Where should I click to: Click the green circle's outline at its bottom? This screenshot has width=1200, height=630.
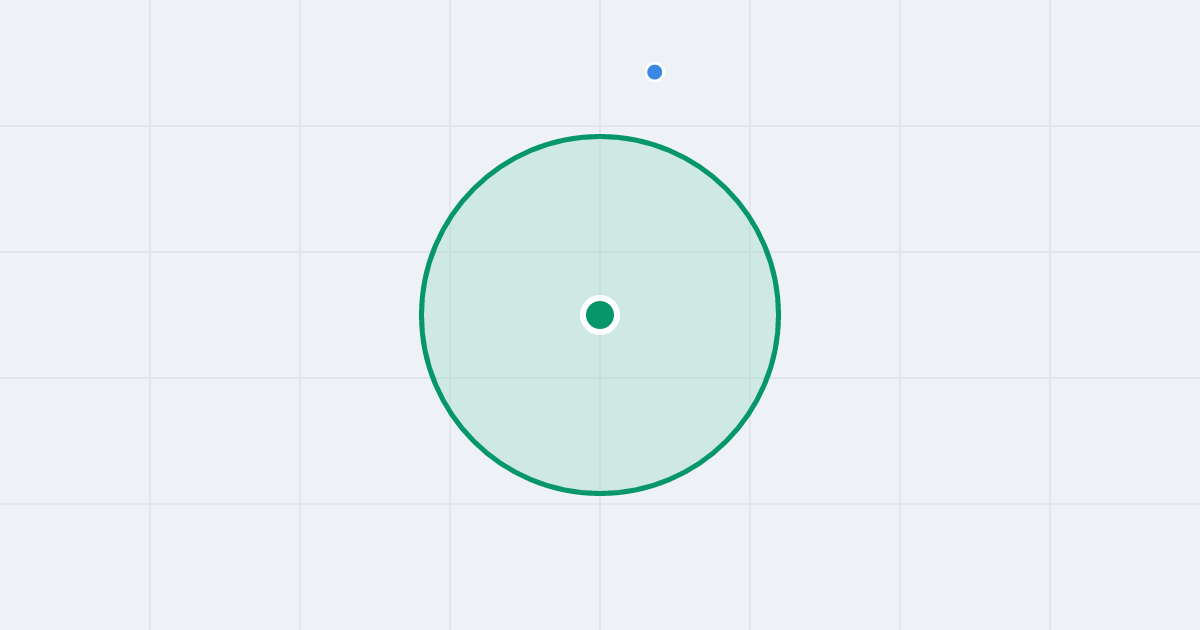pyautogui.click(x=600, y=493)
